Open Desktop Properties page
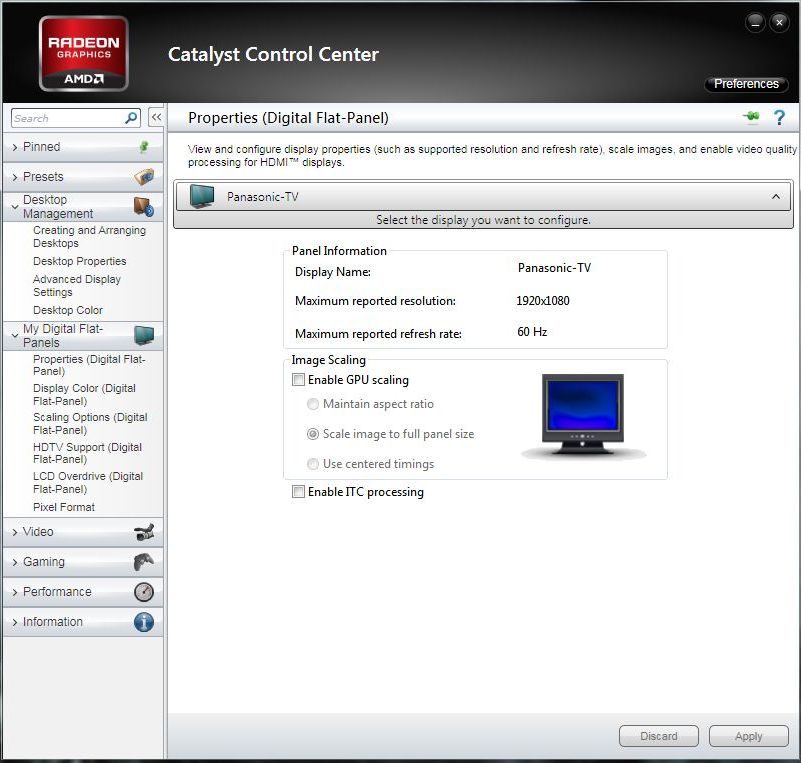801x763 pixels. coord(80,261)
